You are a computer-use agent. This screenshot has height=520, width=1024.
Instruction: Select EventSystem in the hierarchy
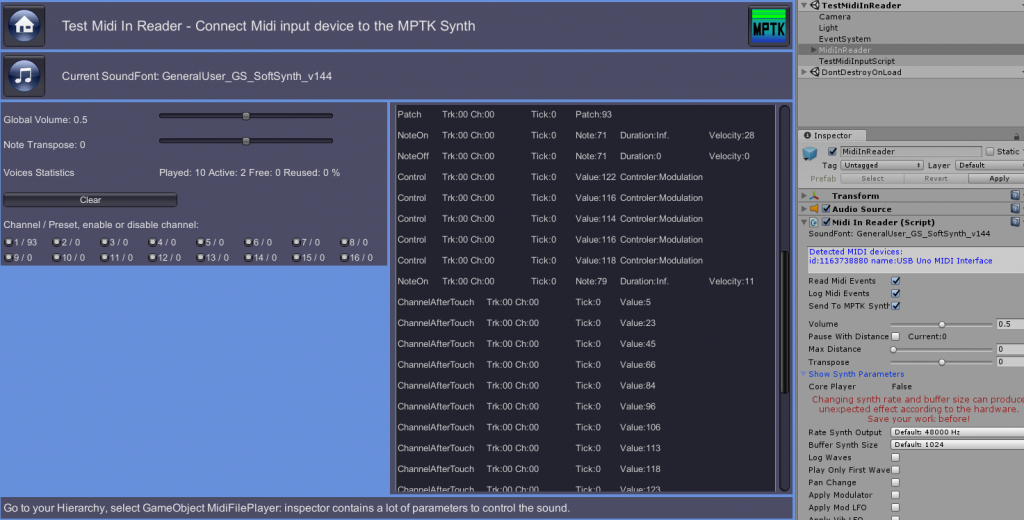(x=844, y=39)
